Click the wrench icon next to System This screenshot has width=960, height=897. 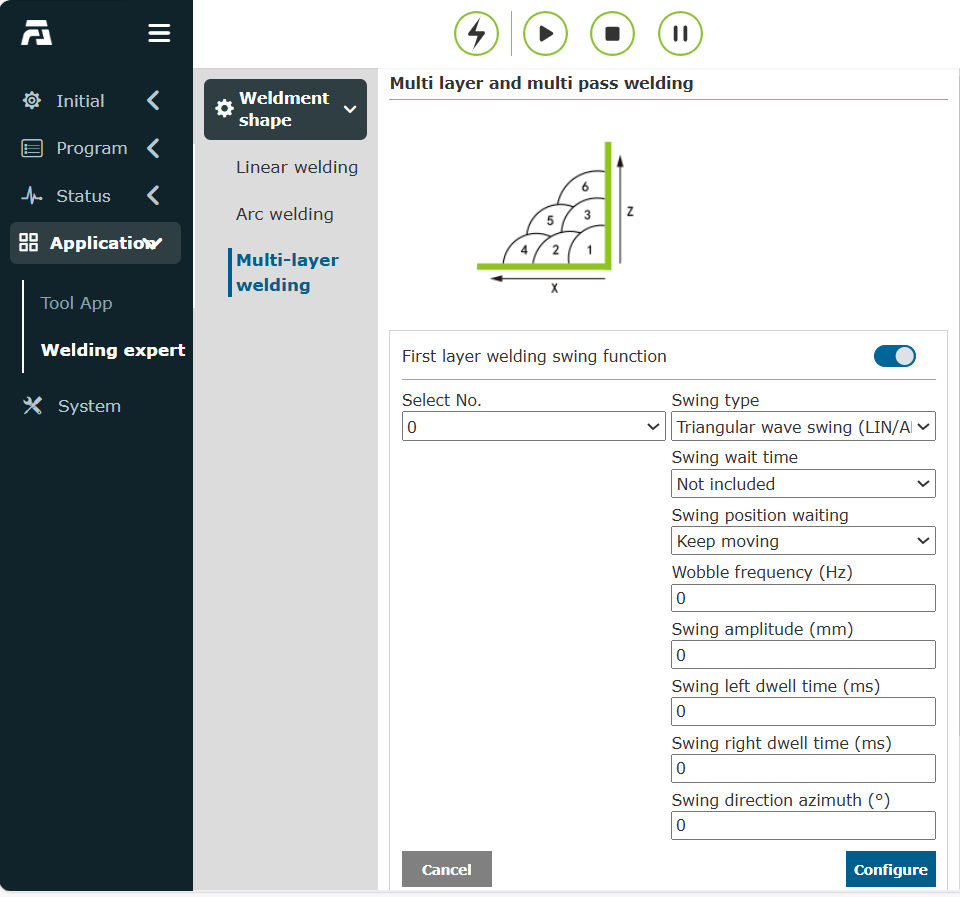[32, 406]
